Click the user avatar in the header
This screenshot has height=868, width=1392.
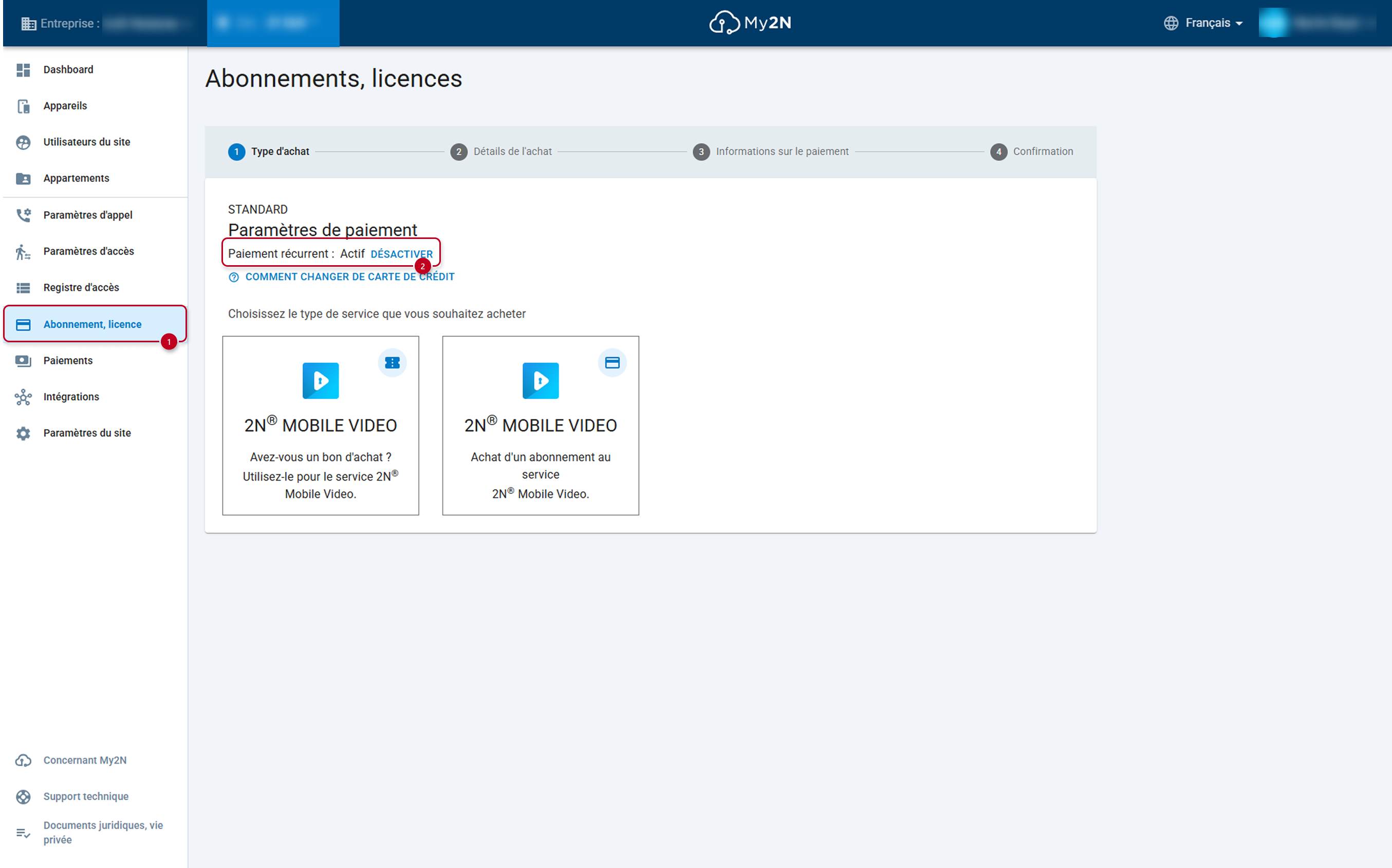click(x=1274, y=23)
